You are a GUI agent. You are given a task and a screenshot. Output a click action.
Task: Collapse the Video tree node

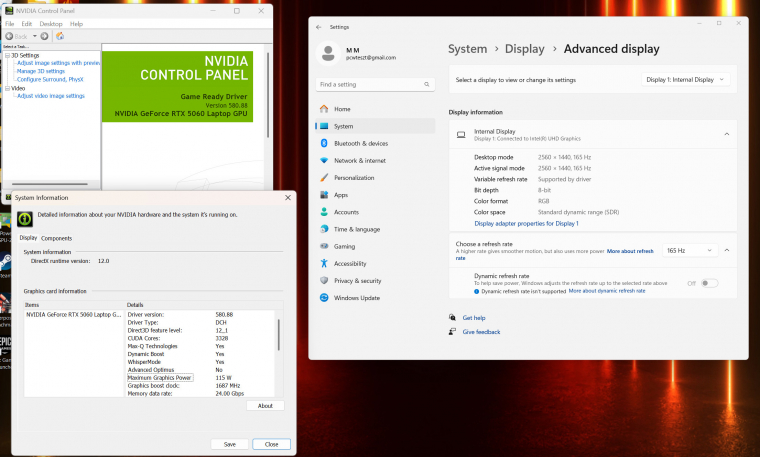(x=7, y=89)
